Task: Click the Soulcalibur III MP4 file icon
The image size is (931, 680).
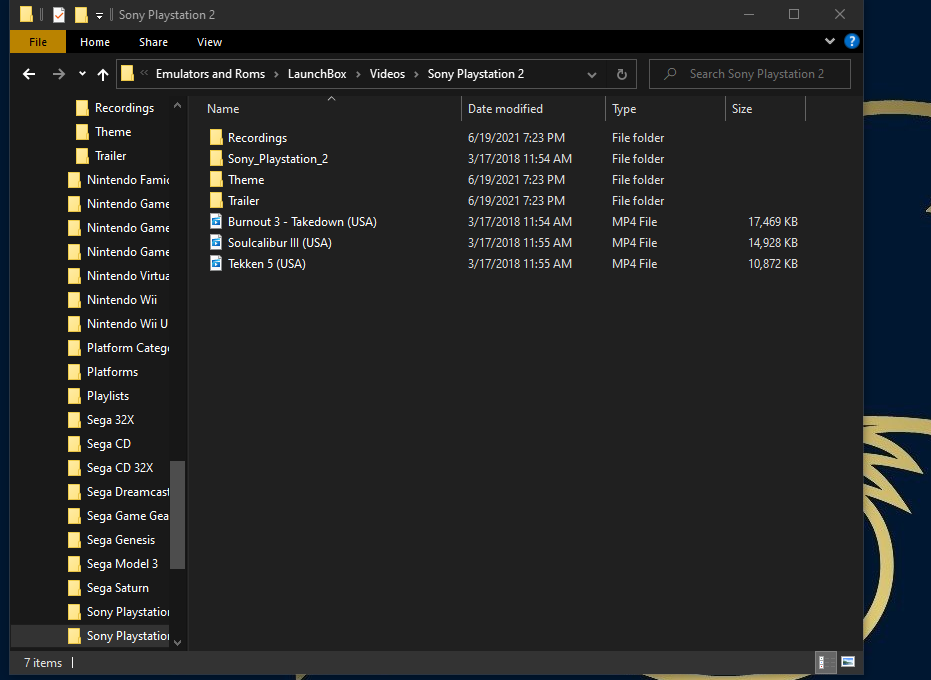Action: (x=216, y=242)
